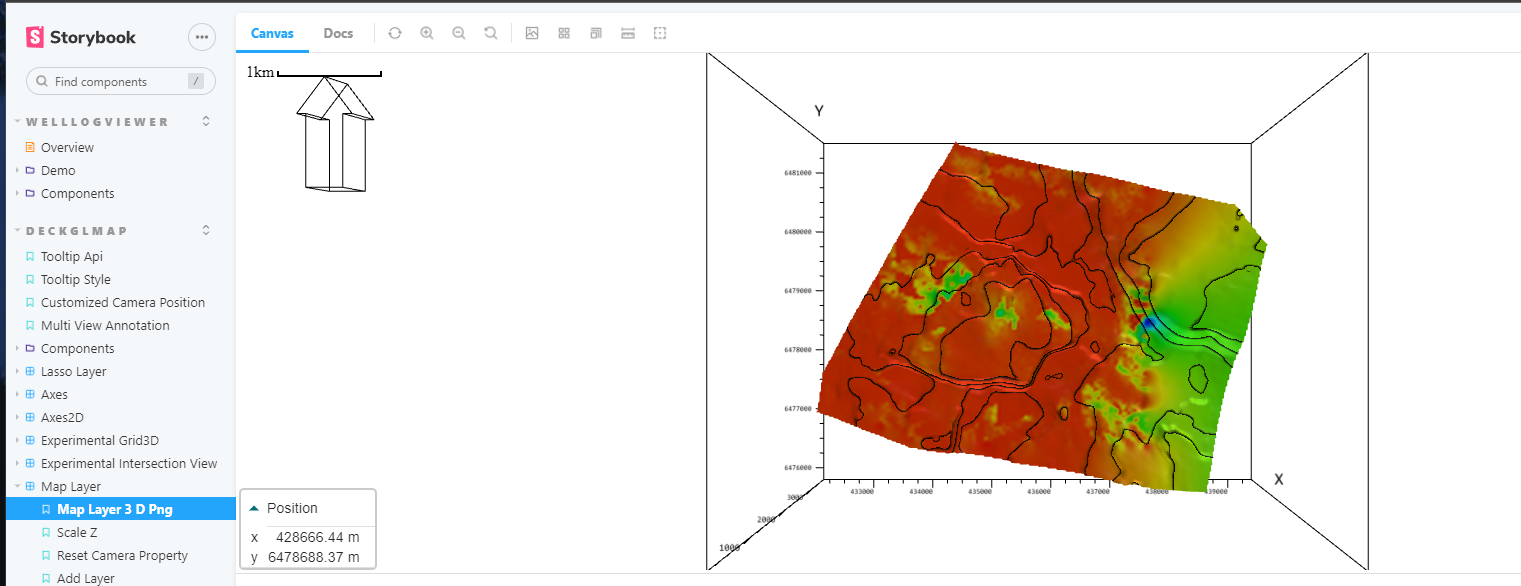1521x586 pixels.
Task: Open the sidebar overflow menu
Action: [201, 36]
